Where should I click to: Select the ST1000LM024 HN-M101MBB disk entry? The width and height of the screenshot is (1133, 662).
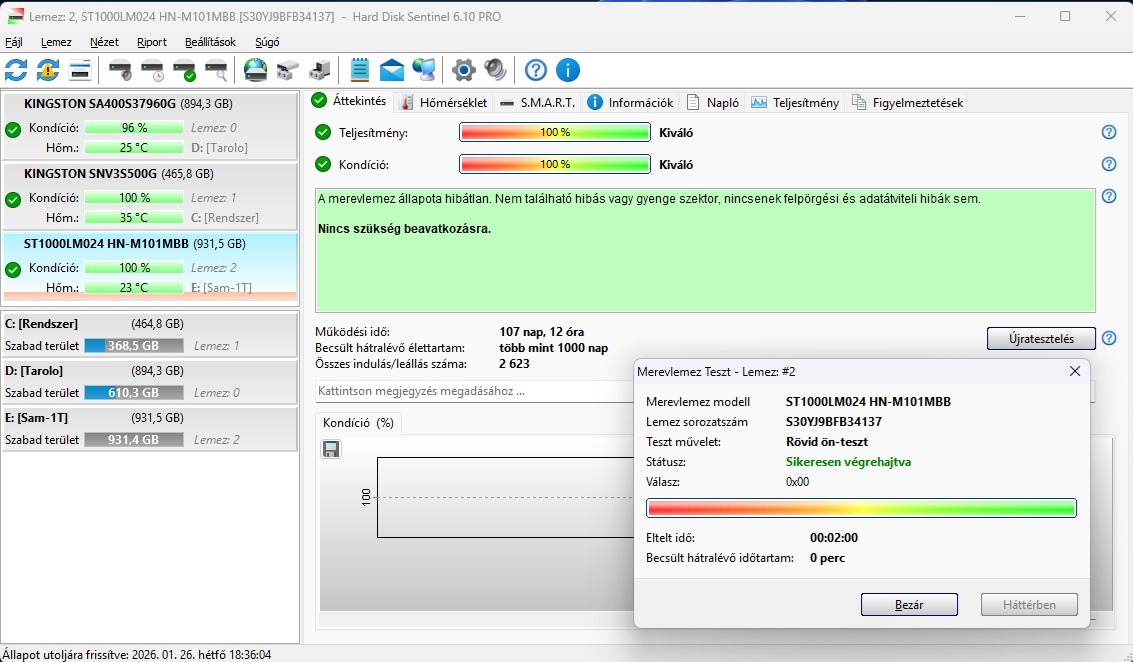[150, 266]
